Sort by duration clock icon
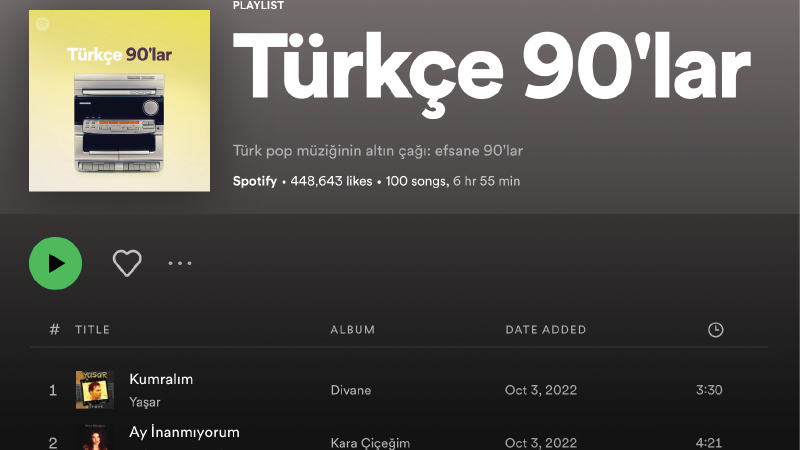The height and width of the screenshot is (450, 800). (715, 330)
